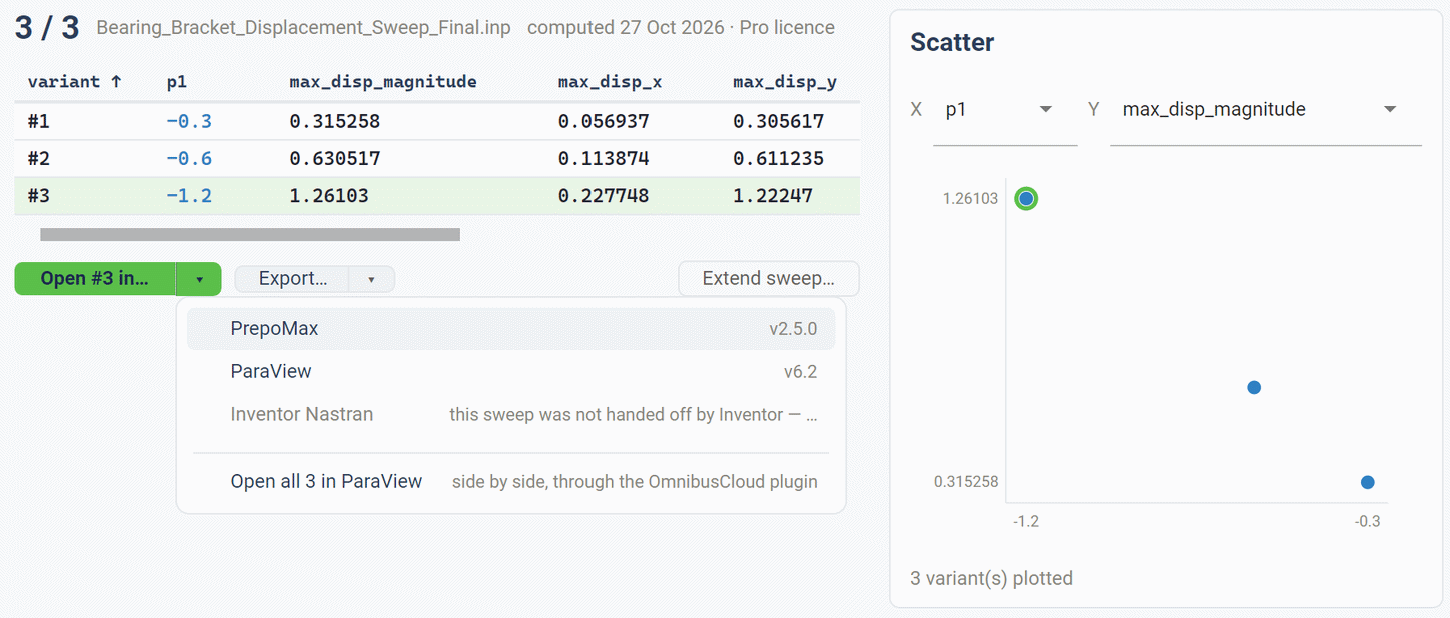The image size is (1450, 618).
Task: Click the highlighted scatter point at p1 -1.2
Action: click(x=1026, y=199)
